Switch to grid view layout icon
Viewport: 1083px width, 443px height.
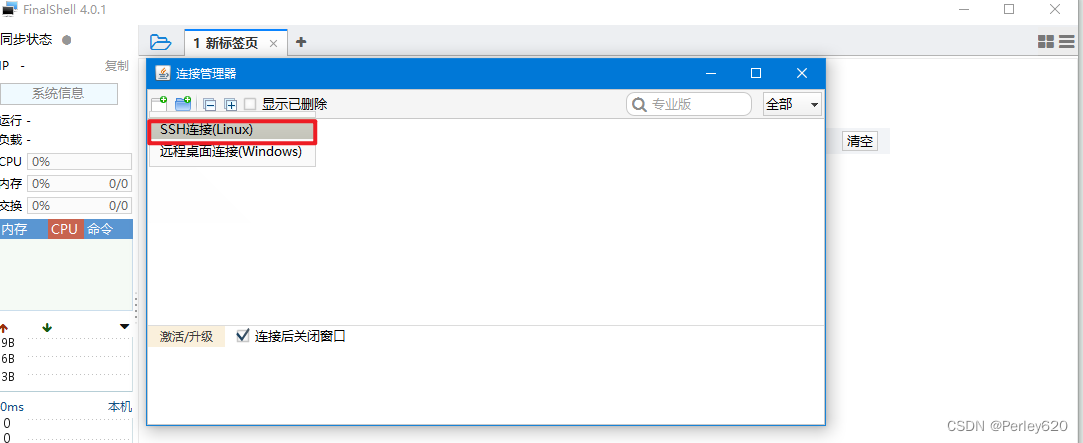[x=1046, y=41]
